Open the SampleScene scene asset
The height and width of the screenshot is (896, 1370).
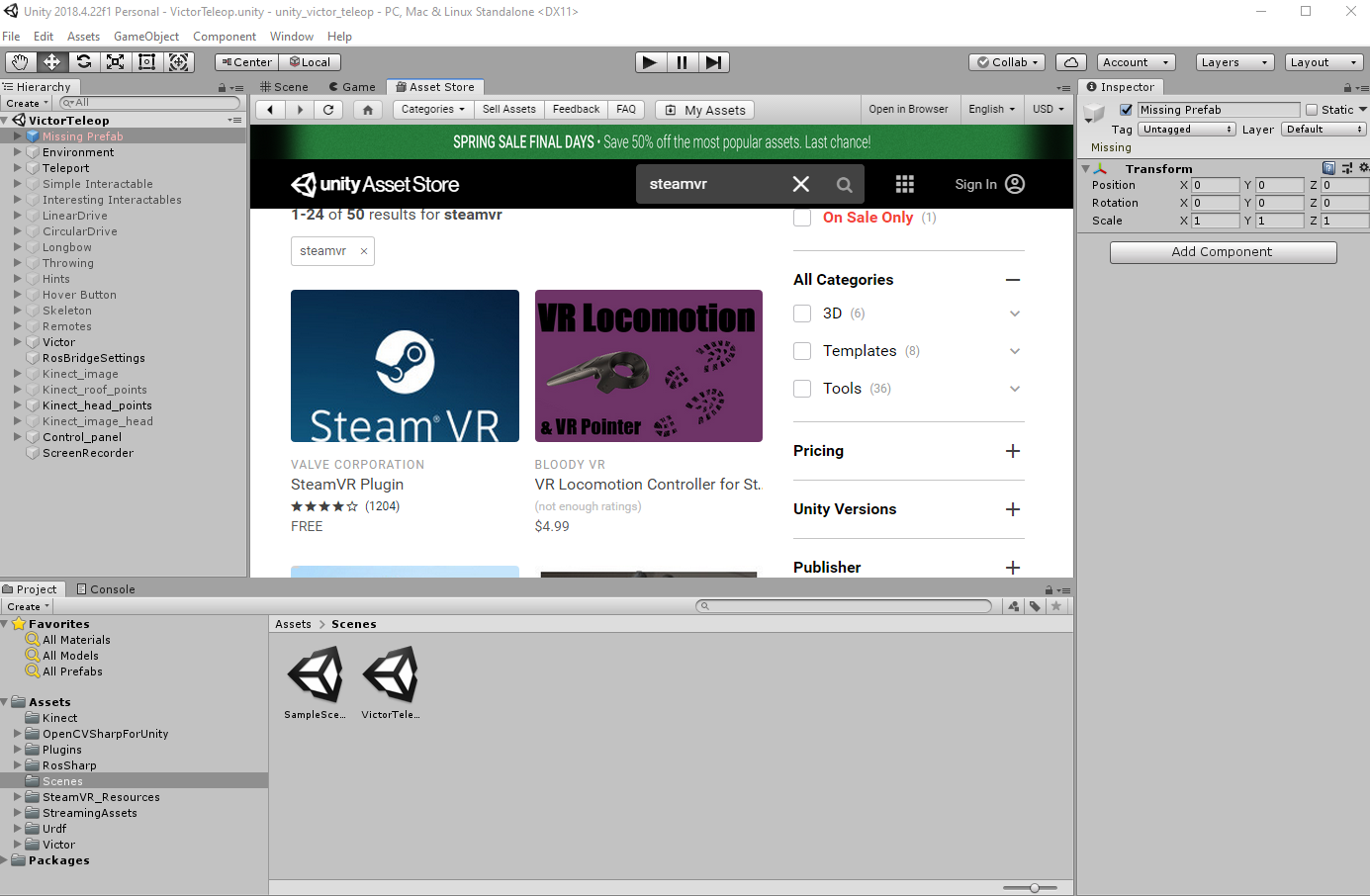pyautogui.click(x=315, y=682)
